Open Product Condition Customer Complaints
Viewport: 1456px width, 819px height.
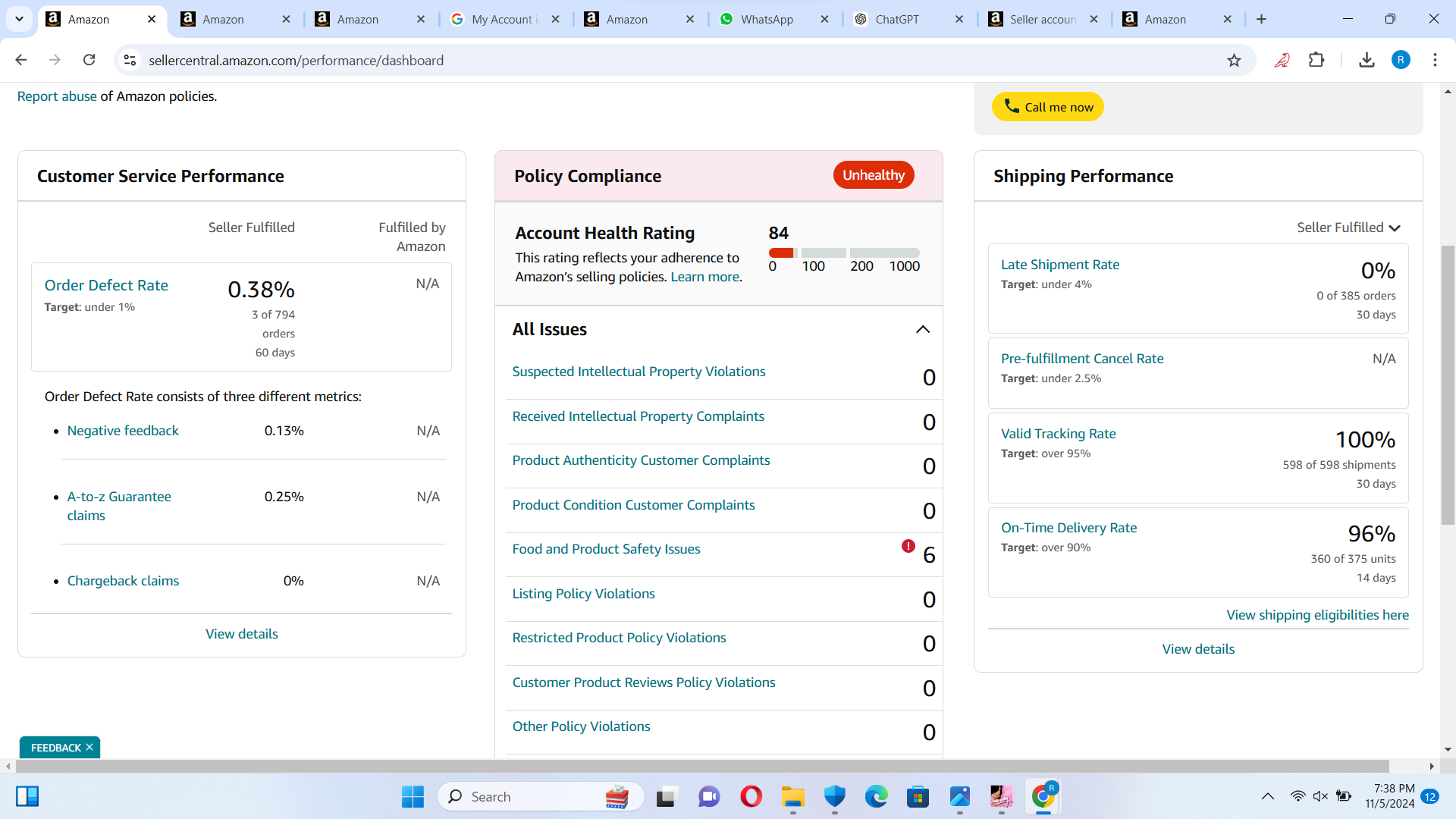click(x=633, y=505)
